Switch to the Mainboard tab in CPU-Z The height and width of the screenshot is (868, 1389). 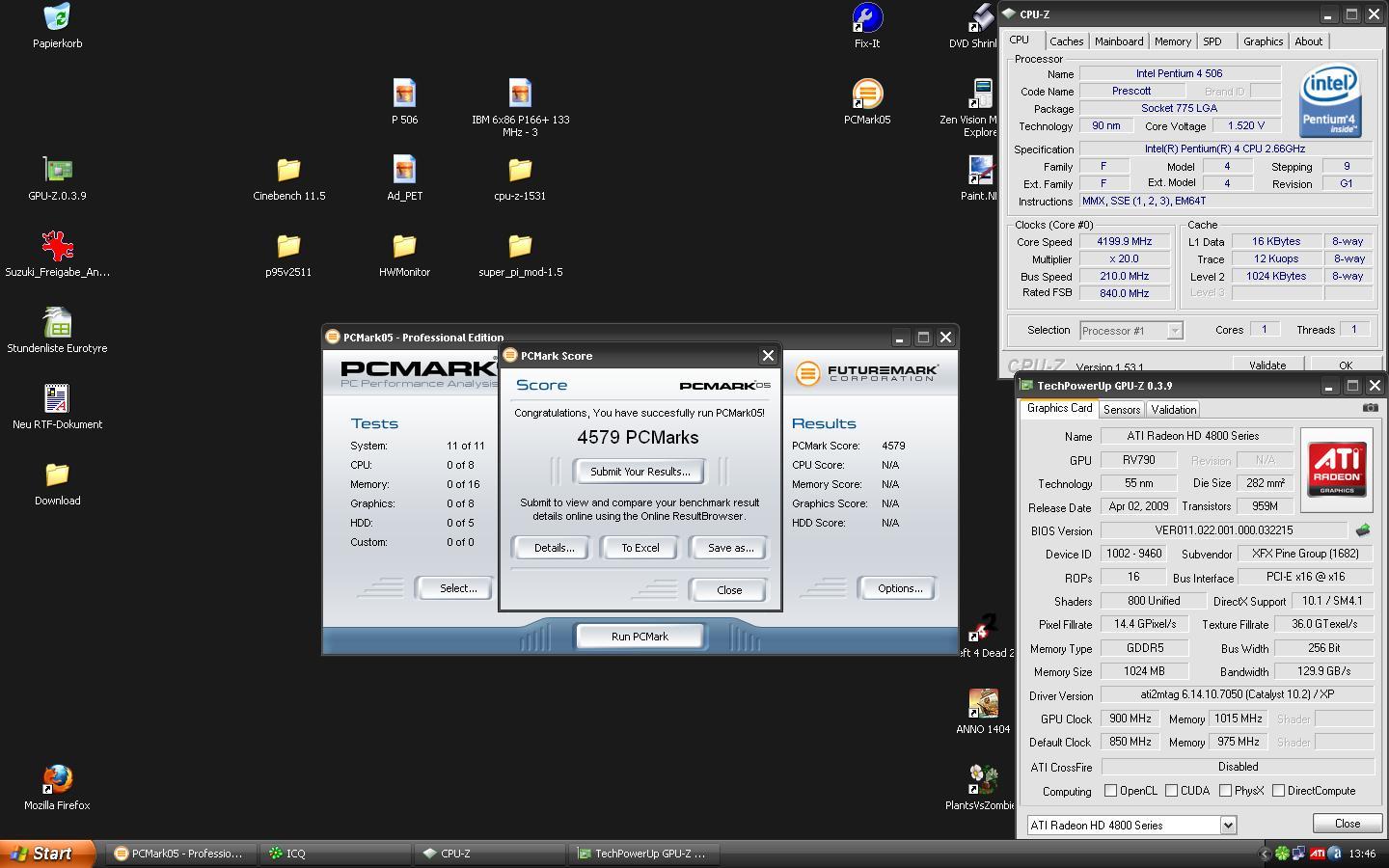[x=1119, y=41]
